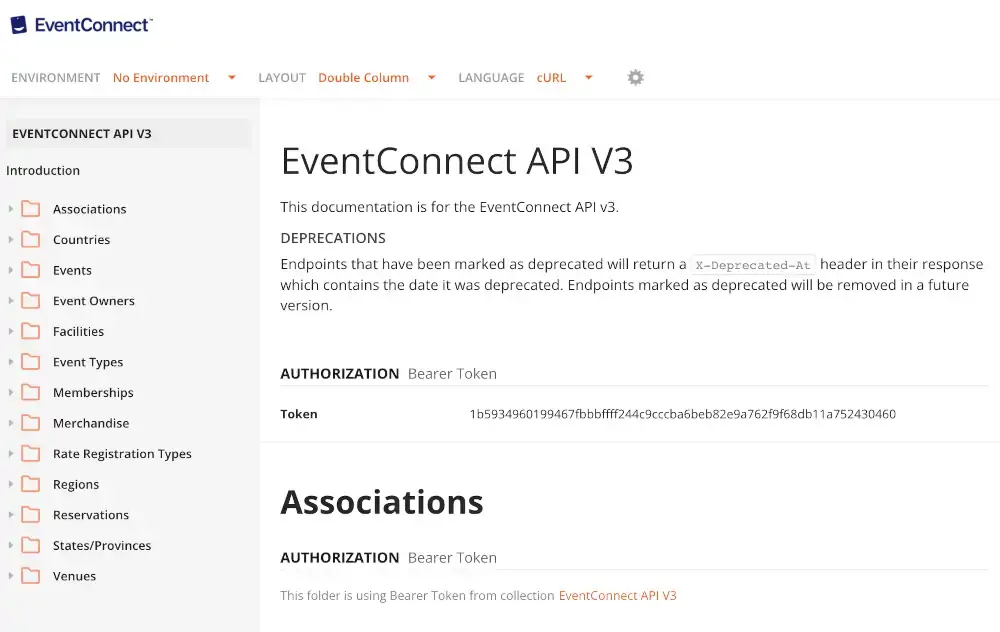
Task: Click the Merchandise folder icon
Action: coord(31,423)
